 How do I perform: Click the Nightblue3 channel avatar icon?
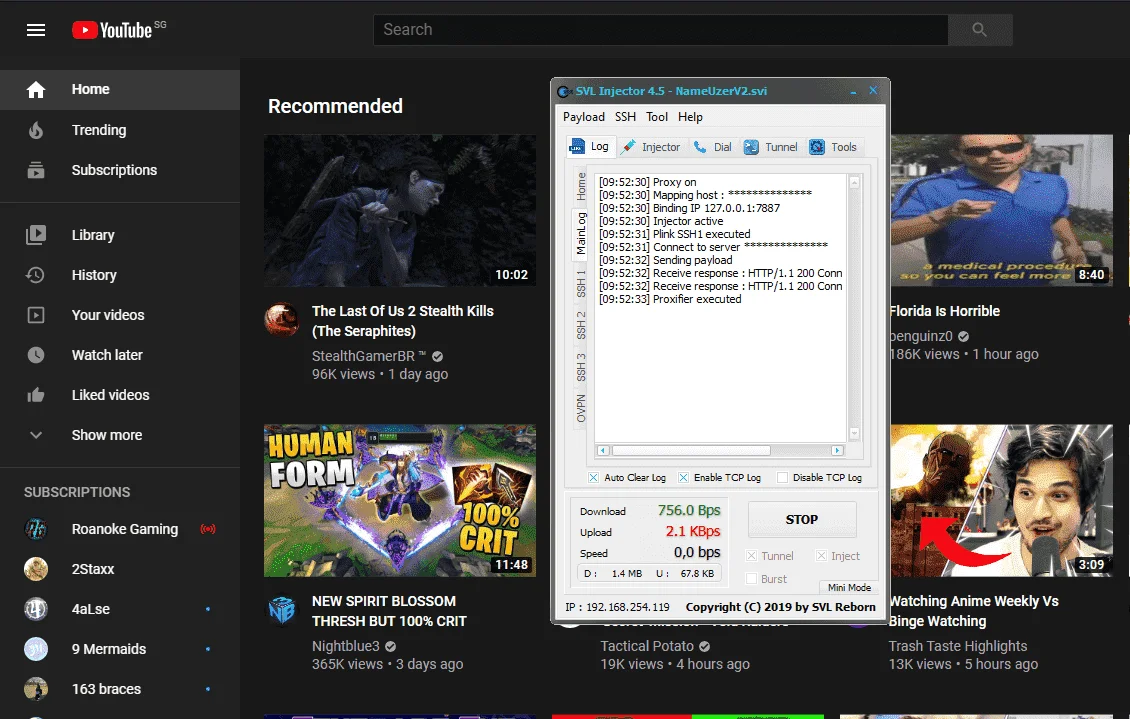(281, 609)
